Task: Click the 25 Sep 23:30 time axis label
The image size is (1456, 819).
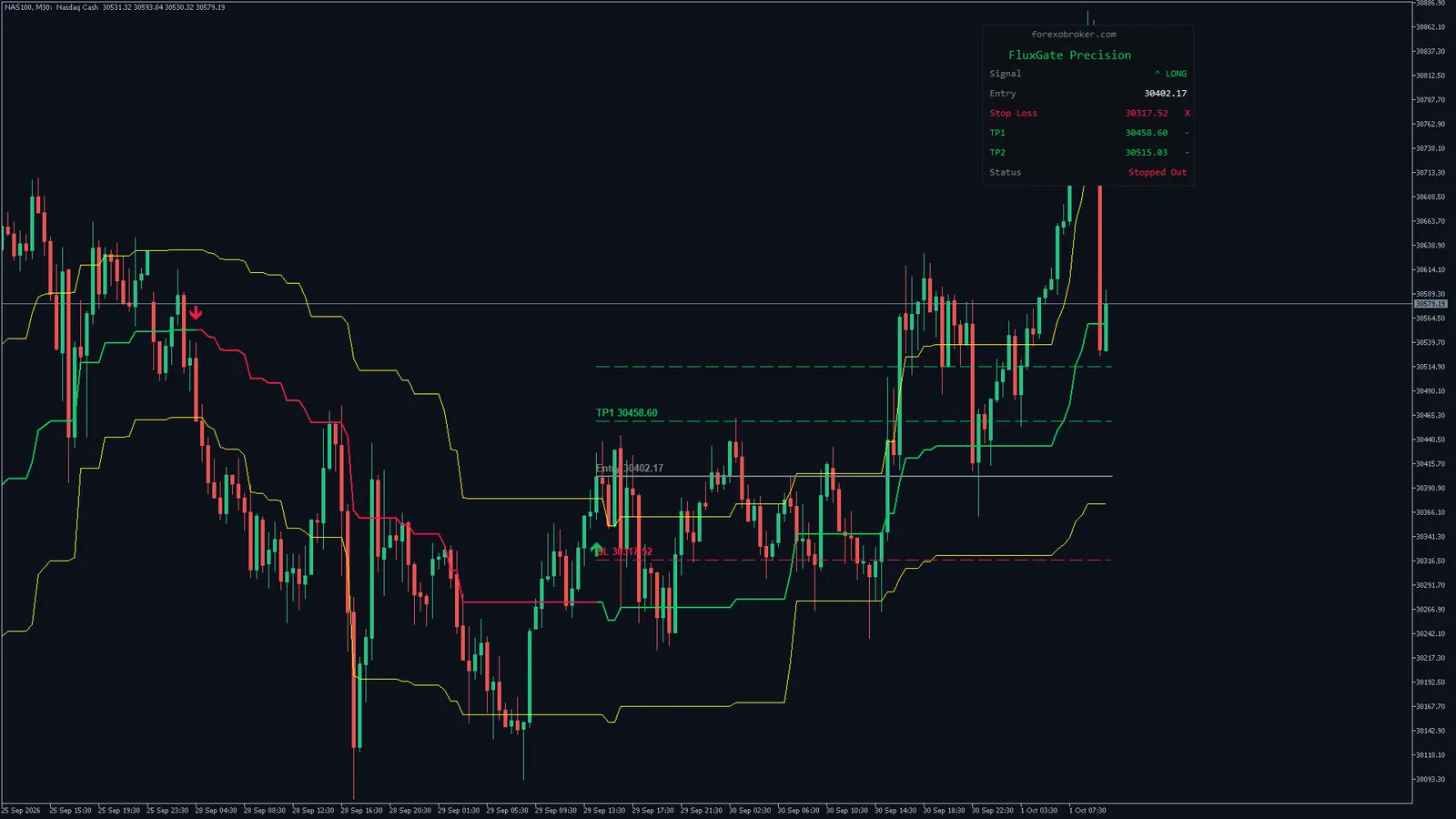Action: click(x=167, y=811)
